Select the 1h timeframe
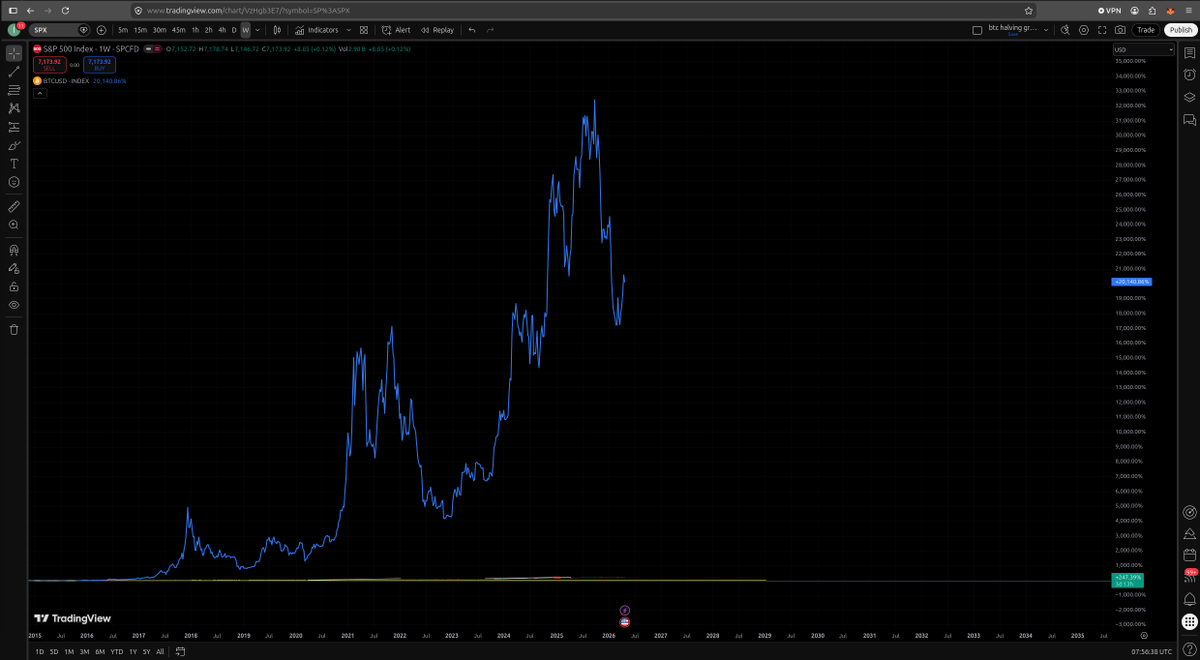The height and width of the screenshot is (660, 1200). pyautogui.click(x=195, y=30)
